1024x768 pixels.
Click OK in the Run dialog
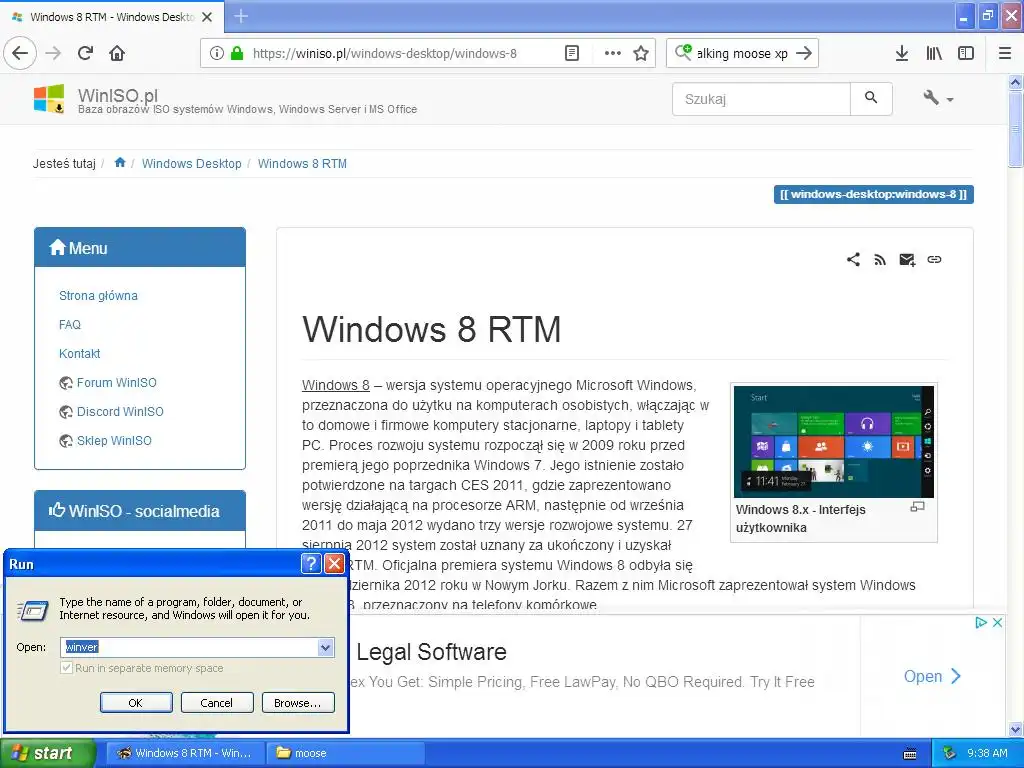(x=136, y=703)
